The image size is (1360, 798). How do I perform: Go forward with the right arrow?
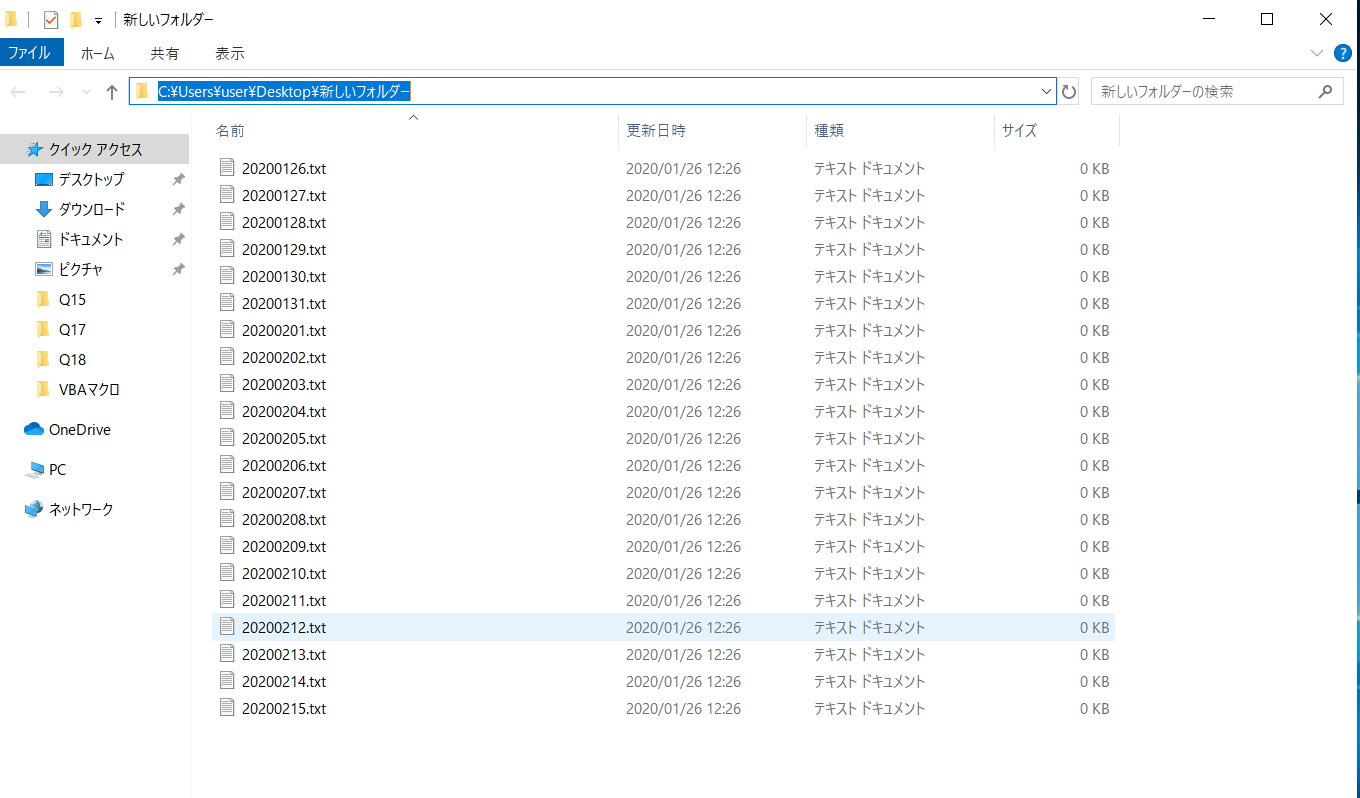tap(56, 92)
